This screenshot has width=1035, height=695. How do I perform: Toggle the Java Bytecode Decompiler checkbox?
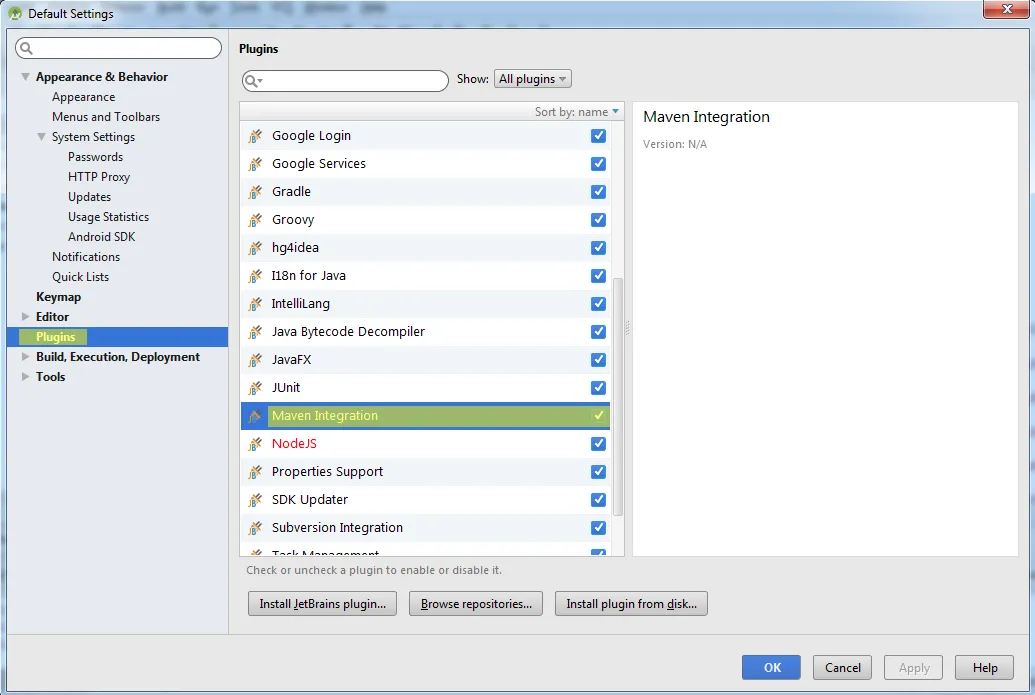pos(598,331)
